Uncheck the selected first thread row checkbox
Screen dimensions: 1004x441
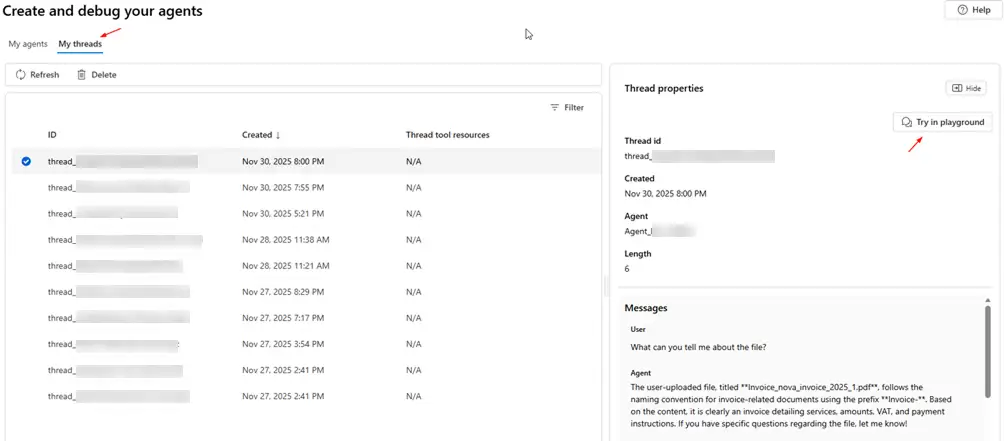pos(26,161)
